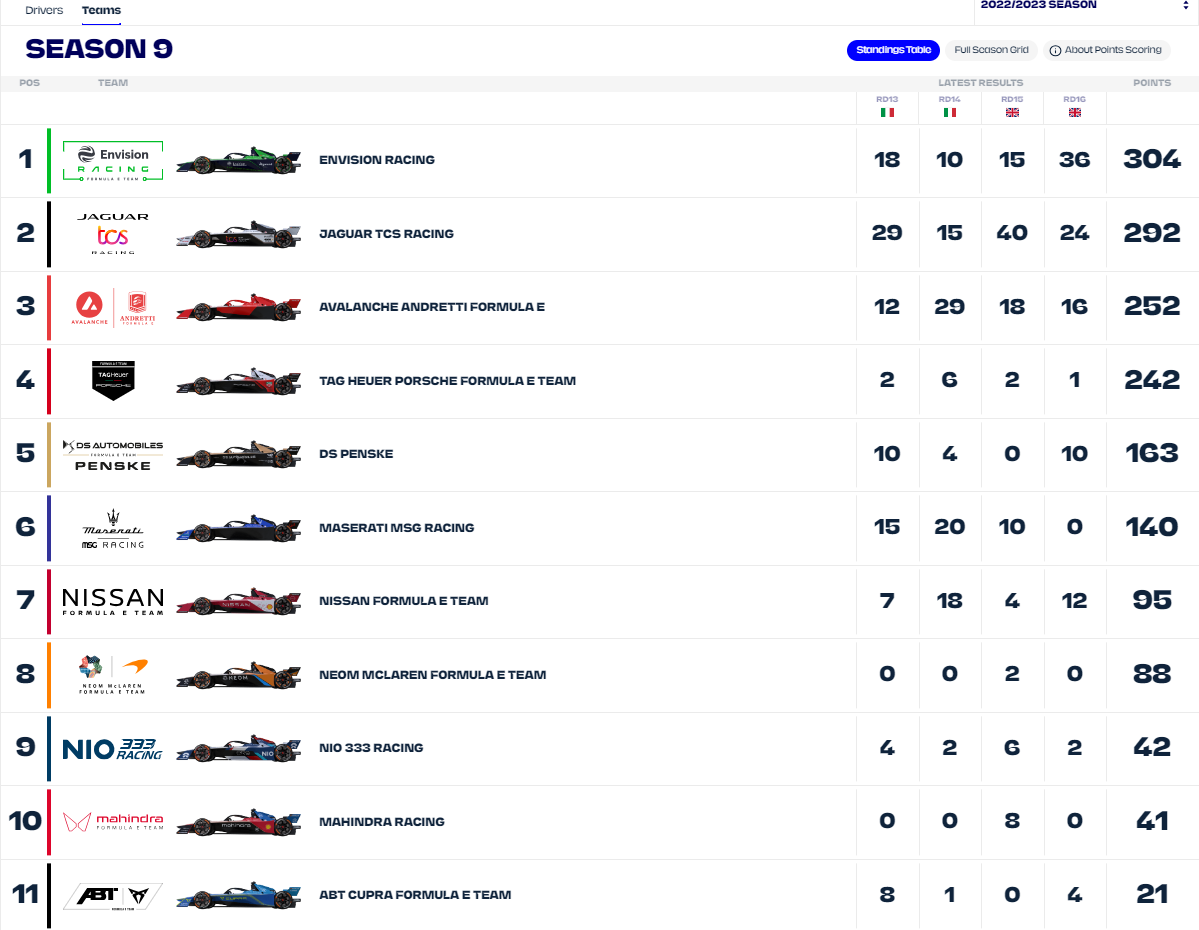Click the RD15 UK flag icon
Image resolution: width=1199 pixels, height=930 pixels.
[x=1012, y=112]
